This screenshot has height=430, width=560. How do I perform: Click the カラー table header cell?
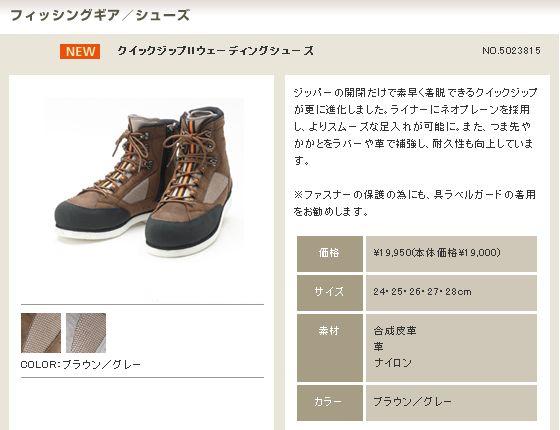tap(330, 402)
